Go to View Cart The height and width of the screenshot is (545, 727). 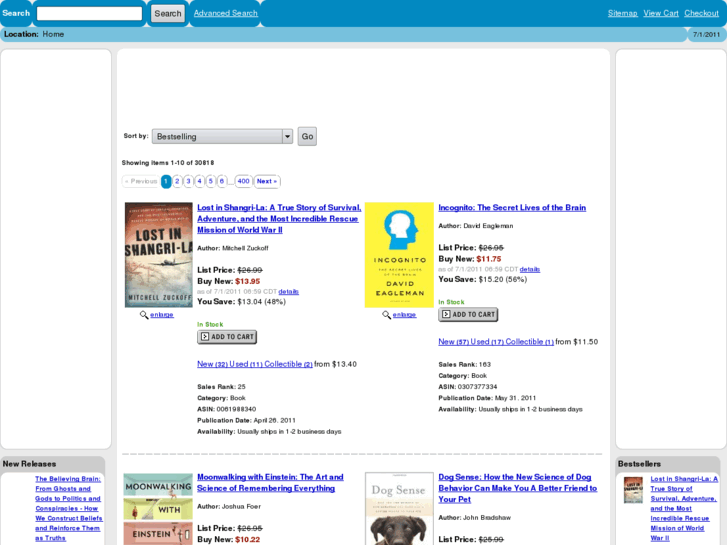(x=661, y=13)
